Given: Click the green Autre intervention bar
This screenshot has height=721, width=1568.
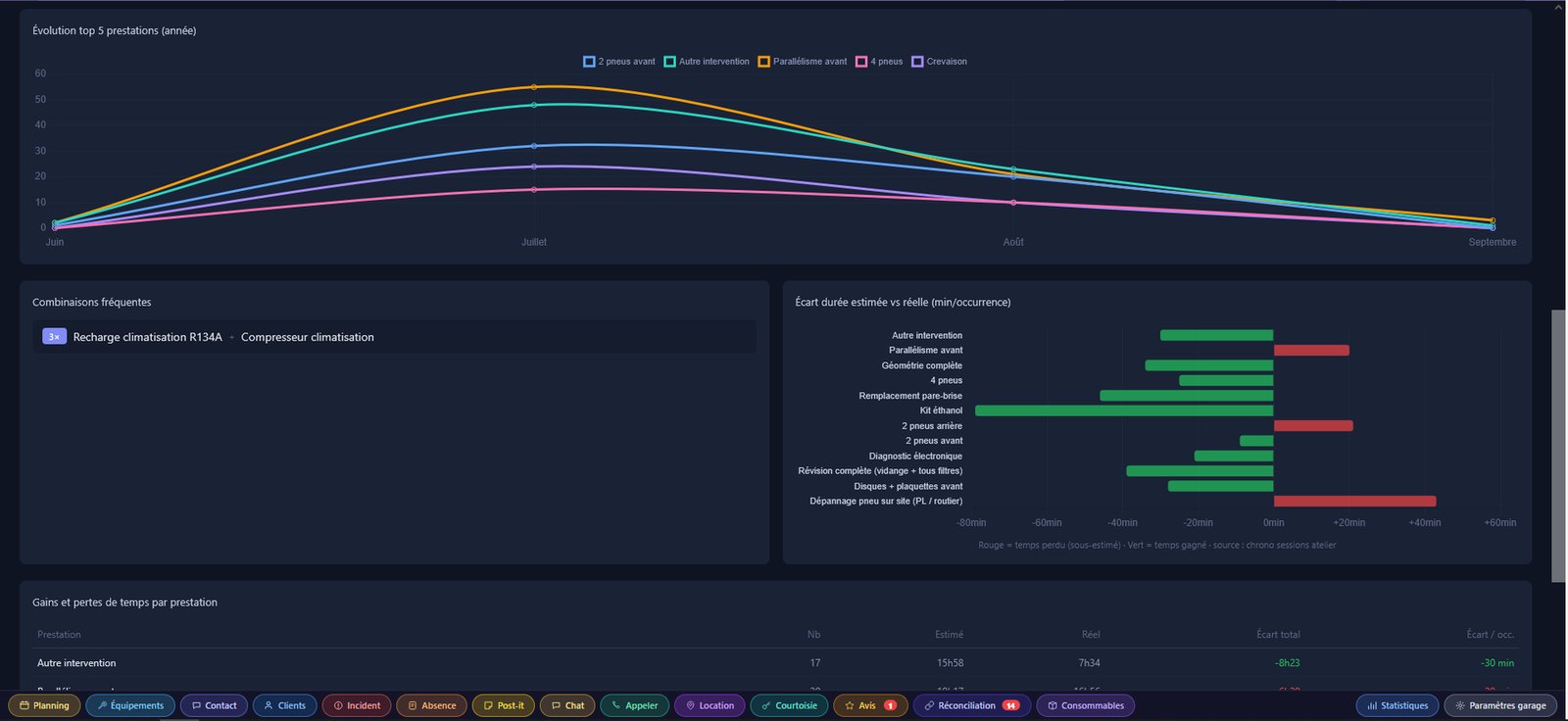Looking at the screenshot, I should (1217, 335).
